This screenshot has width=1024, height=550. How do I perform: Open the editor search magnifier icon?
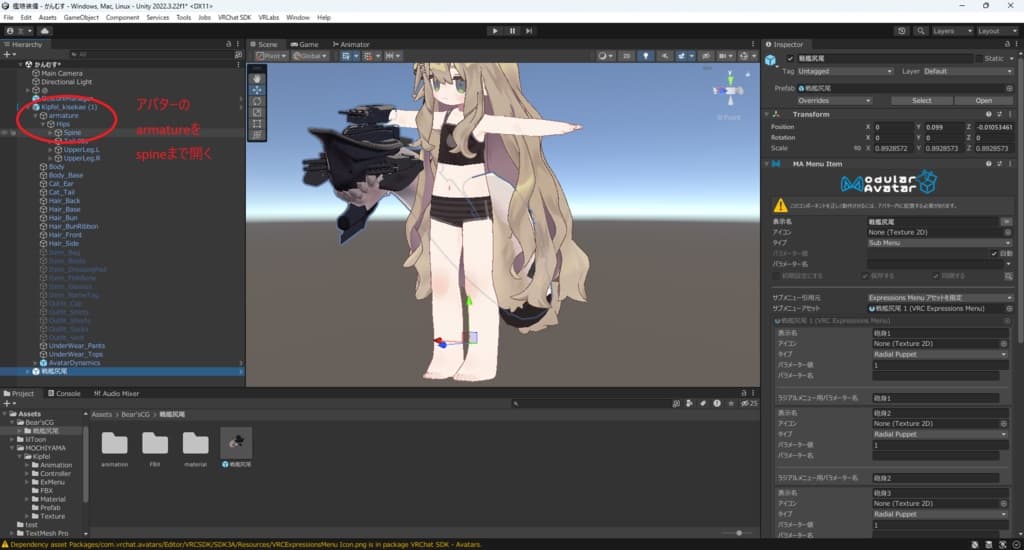pos(920,31)
